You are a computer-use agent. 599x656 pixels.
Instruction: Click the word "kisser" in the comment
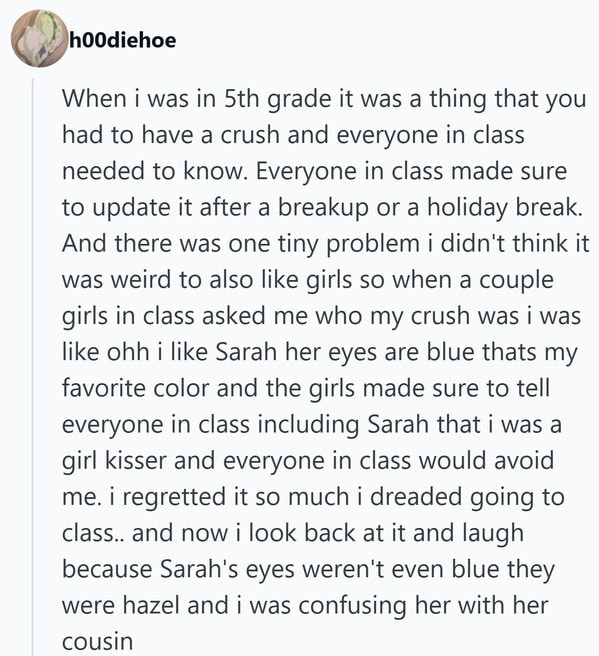point(135,460)
